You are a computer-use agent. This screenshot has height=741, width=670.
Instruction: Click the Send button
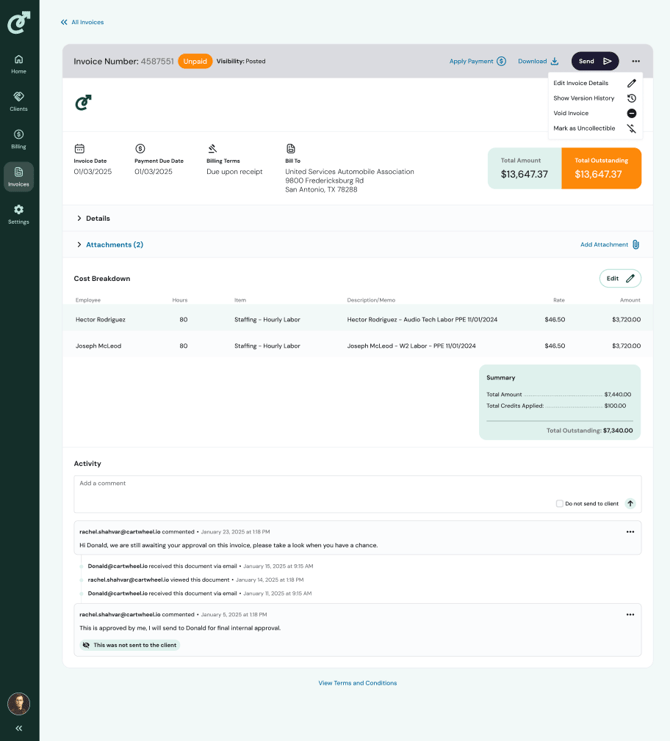click(x=594, y=61)
